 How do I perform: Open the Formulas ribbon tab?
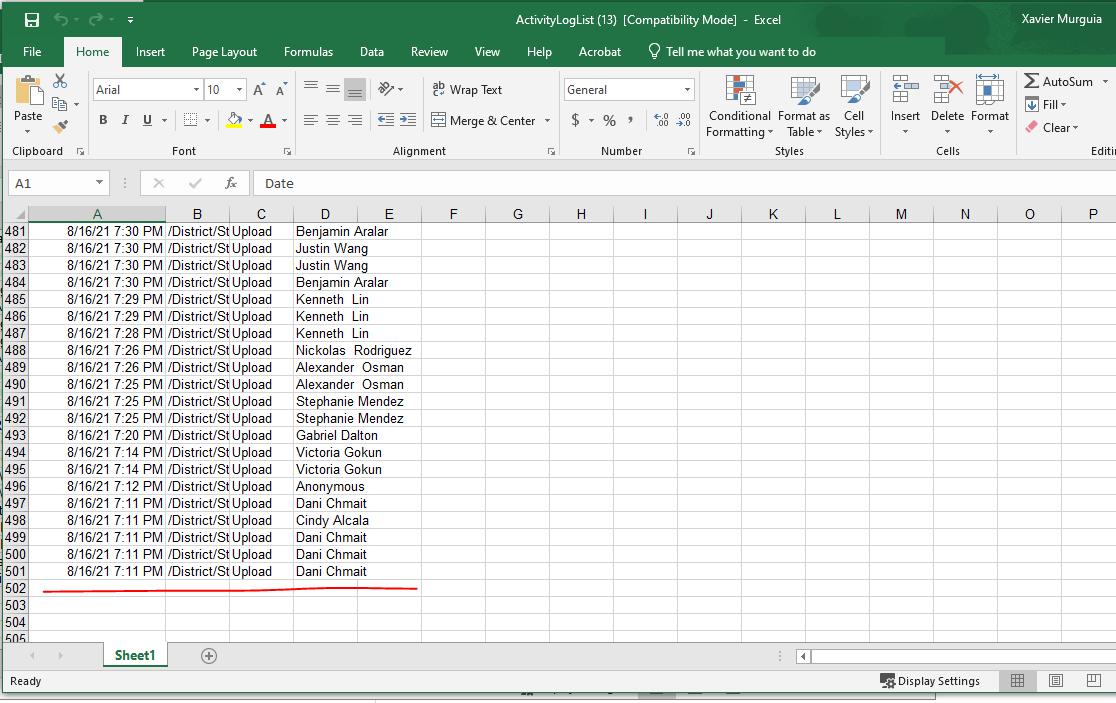click(308, 52)
